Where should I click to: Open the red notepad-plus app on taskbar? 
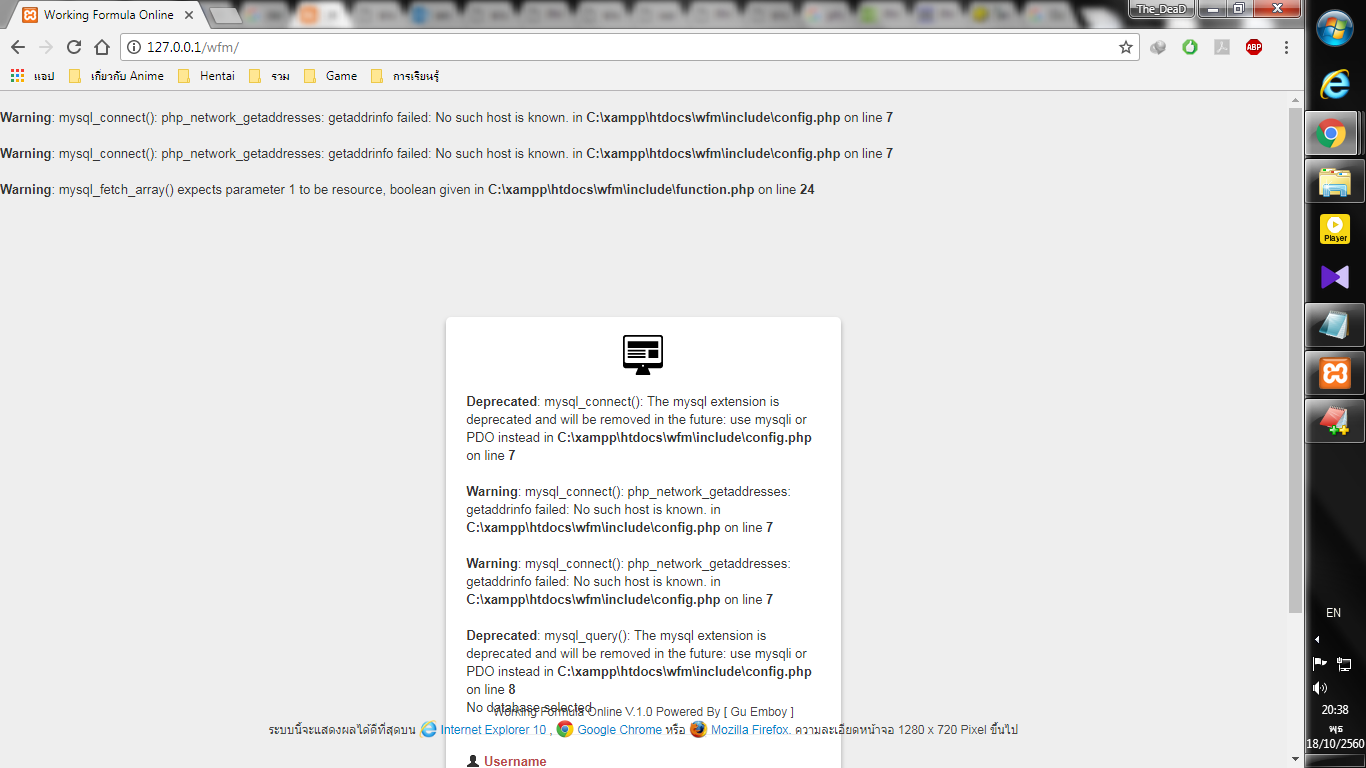click(1335, 421)
